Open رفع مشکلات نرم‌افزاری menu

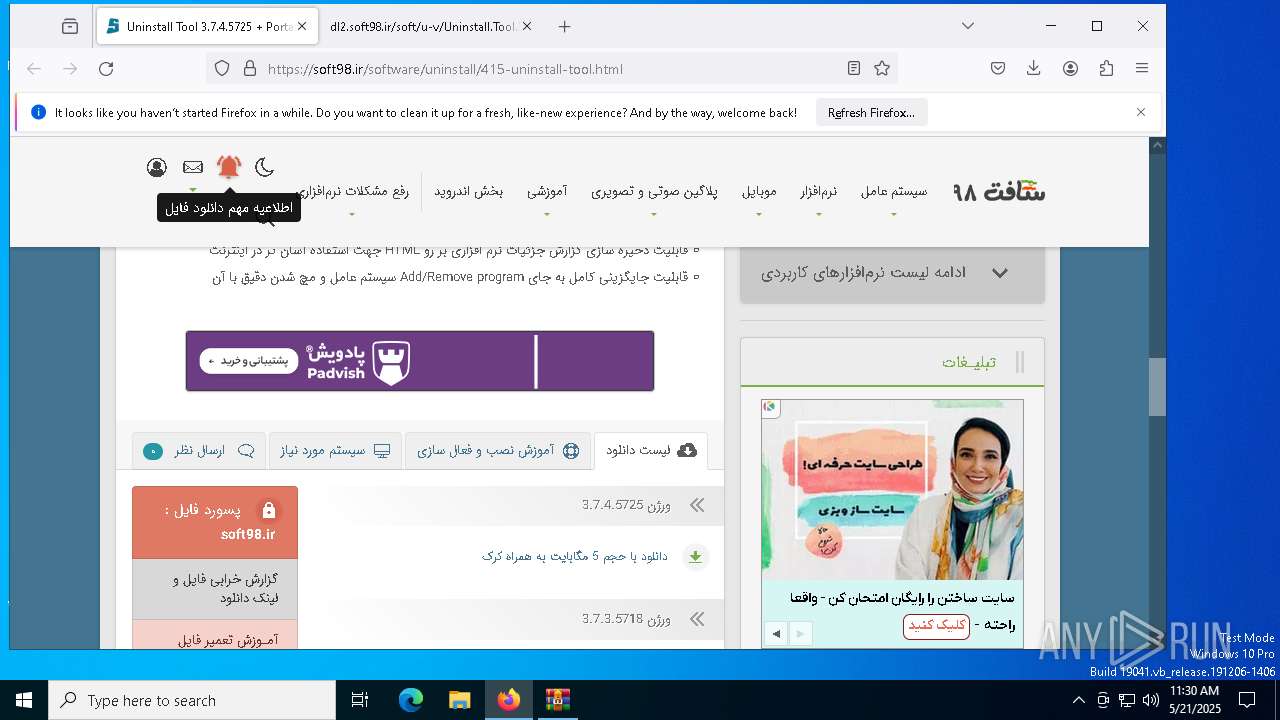[x=352, y=191]
